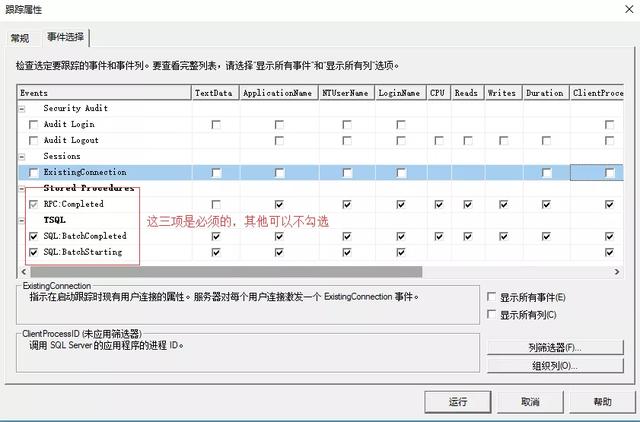Select the Stored Procedures category label

point(89,188)
